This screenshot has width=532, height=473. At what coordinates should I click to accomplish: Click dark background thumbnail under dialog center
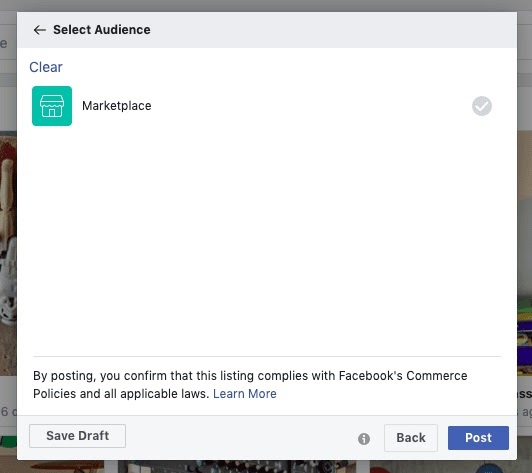(237, 467)
